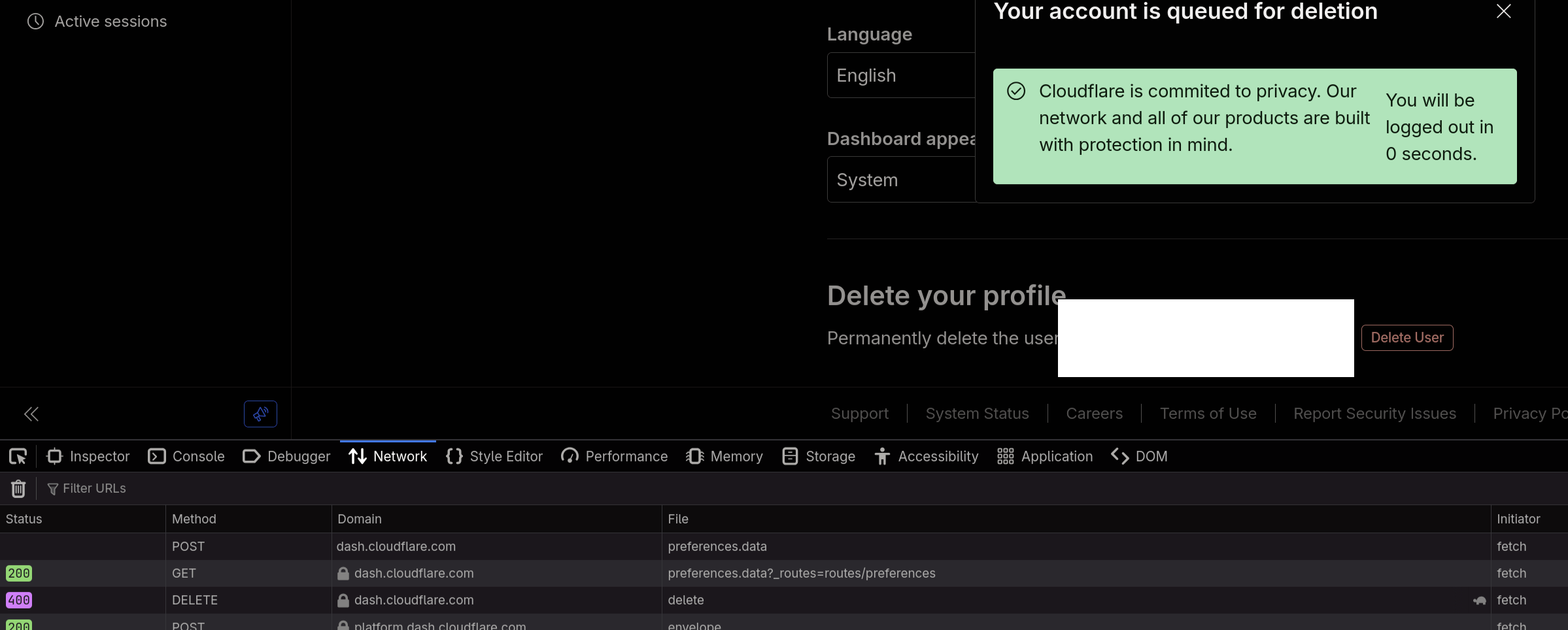Click the element picker icon in devtools
1568x630 pixels.
click(18, 456)
